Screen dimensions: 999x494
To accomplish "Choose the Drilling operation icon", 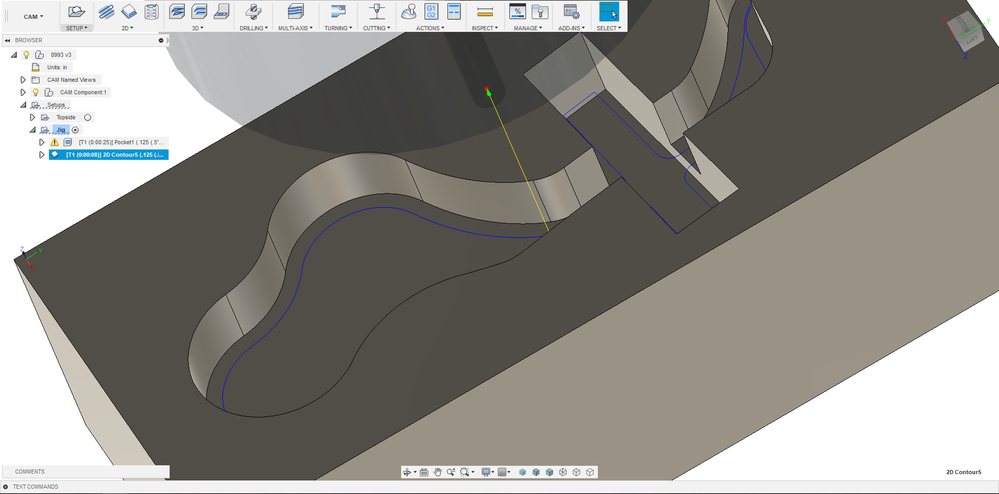I will tap(253, 12).
